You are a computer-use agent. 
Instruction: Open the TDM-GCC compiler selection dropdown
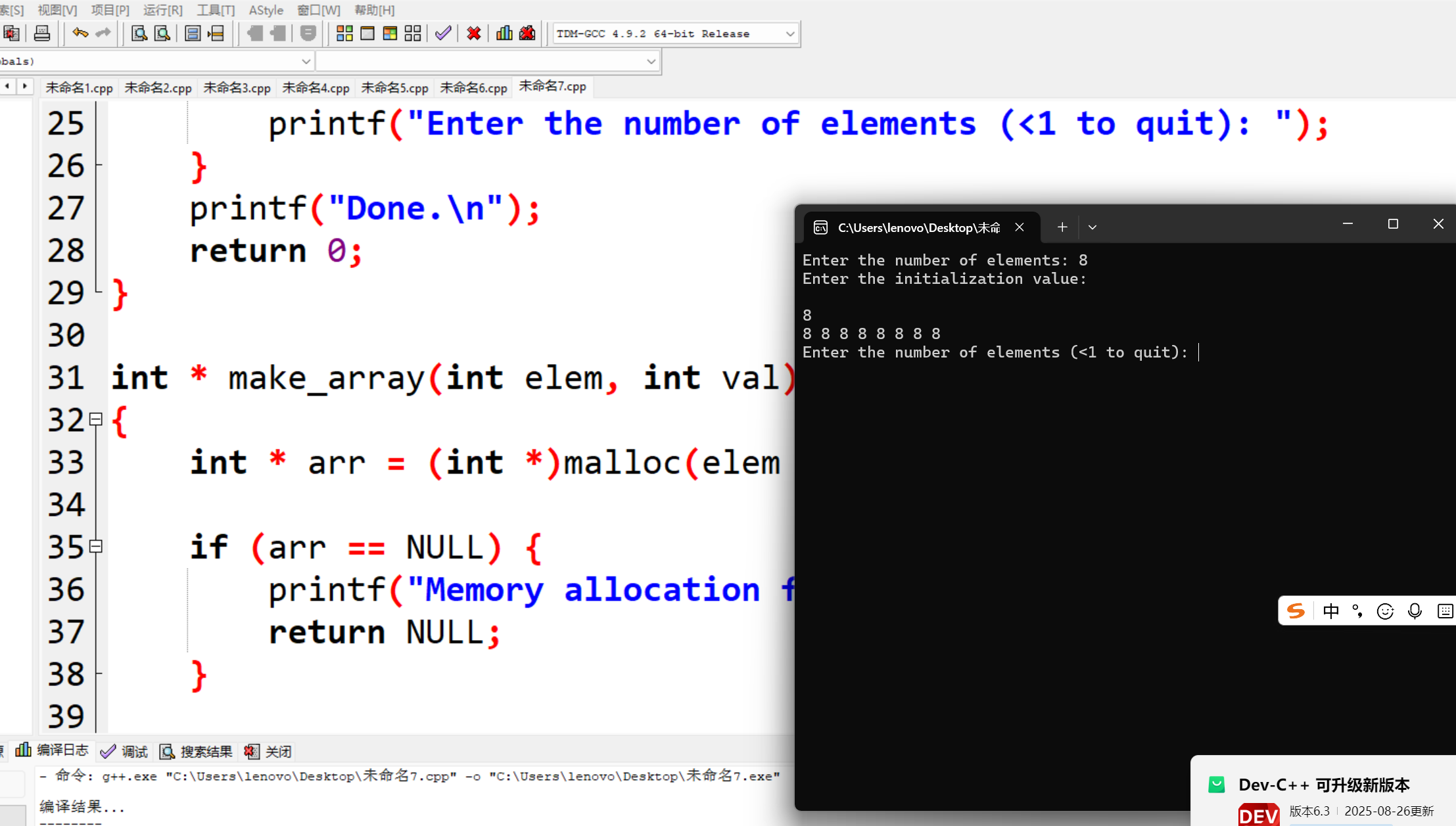click(x=789, y=34)
